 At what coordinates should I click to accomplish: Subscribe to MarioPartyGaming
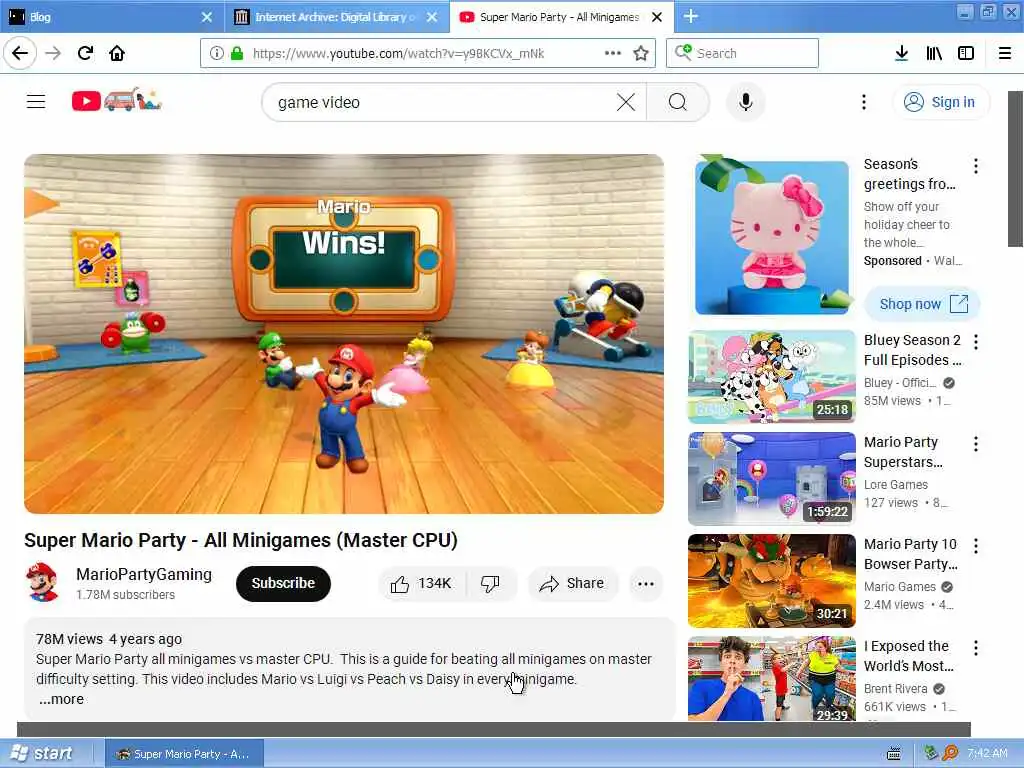tap(283, 583)
